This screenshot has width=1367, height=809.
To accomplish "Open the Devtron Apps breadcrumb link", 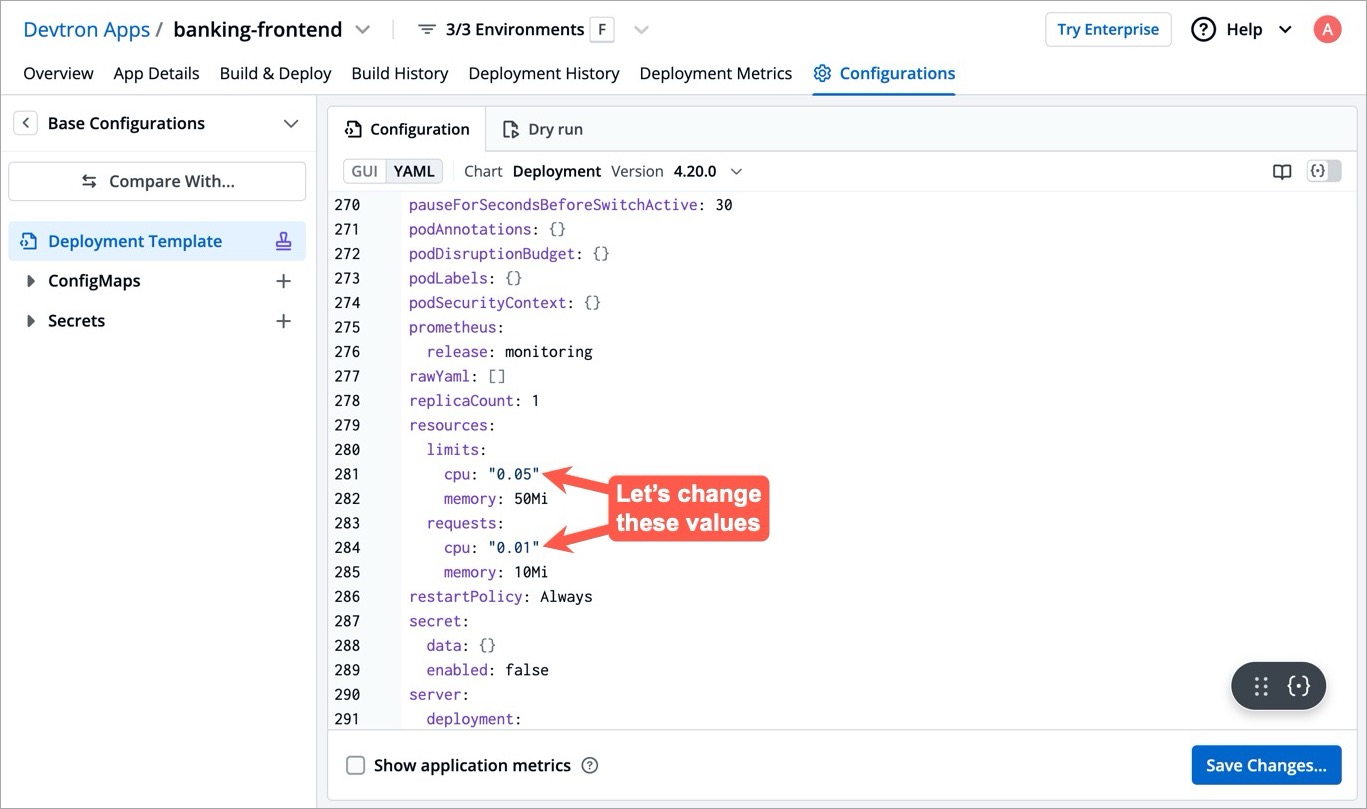I will click(x=86, y=29).
